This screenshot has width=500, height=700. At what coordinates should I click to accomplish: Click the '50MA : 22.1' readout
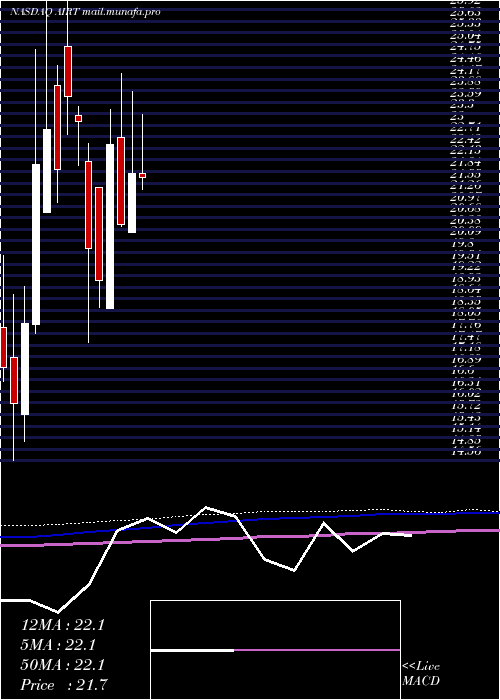click(x=63, y=665)
